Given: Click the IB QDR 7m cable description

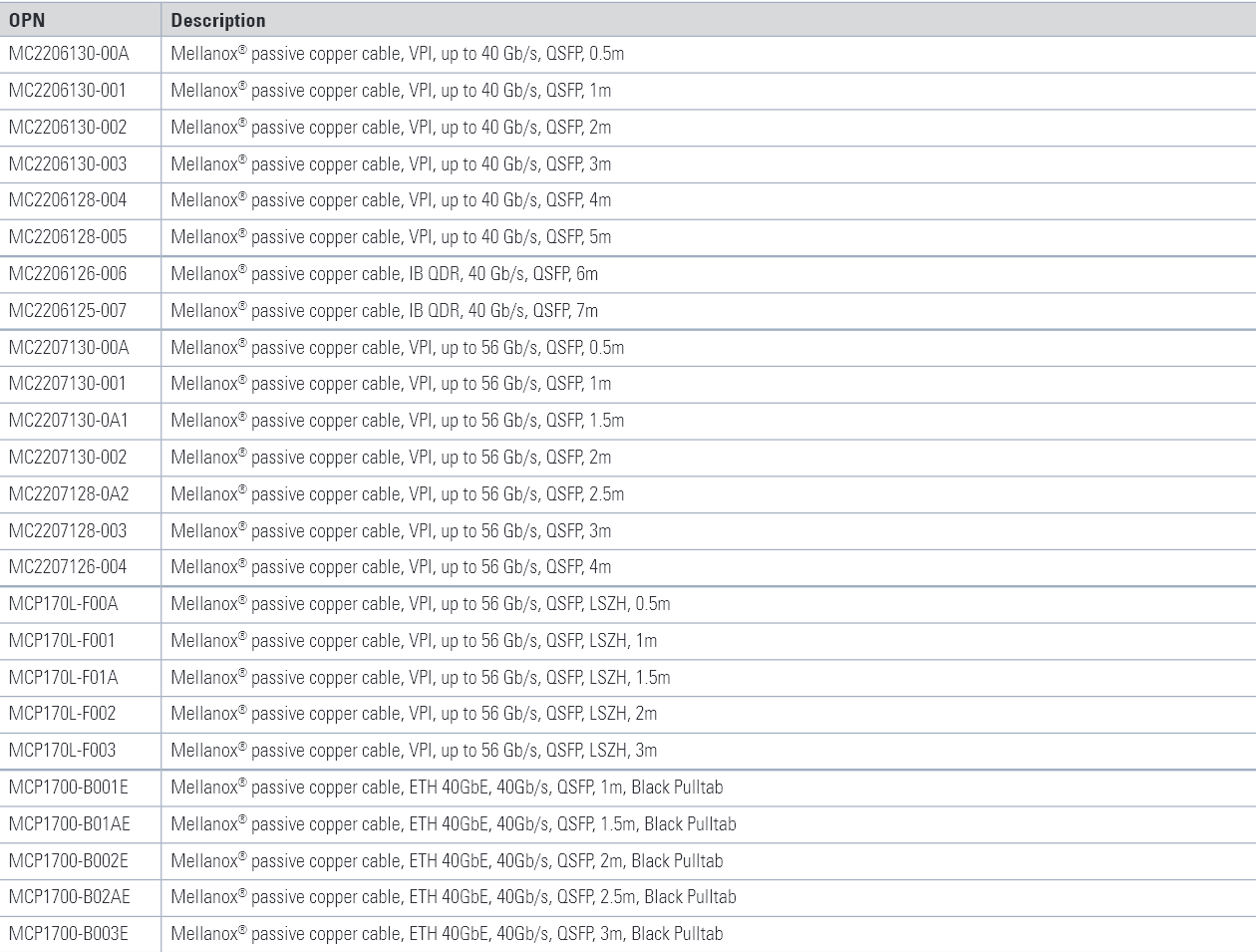Looking at the screenshot, I should coord(384,311).
